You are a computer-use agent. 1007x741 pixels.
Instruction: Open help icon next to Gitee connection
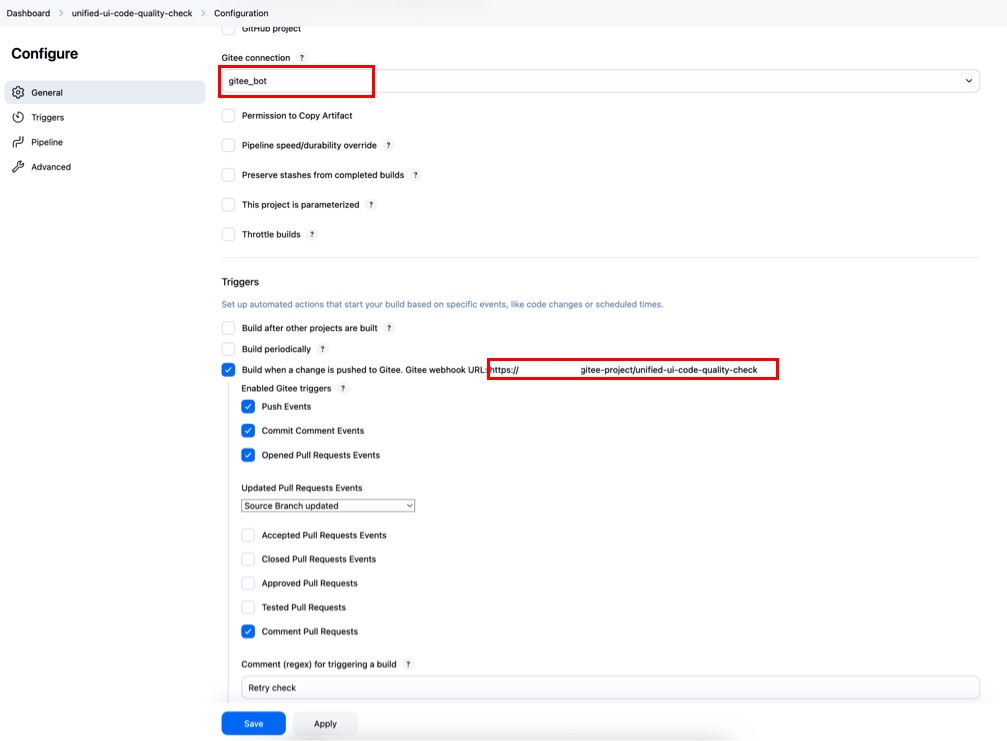[x=302, y=58]
